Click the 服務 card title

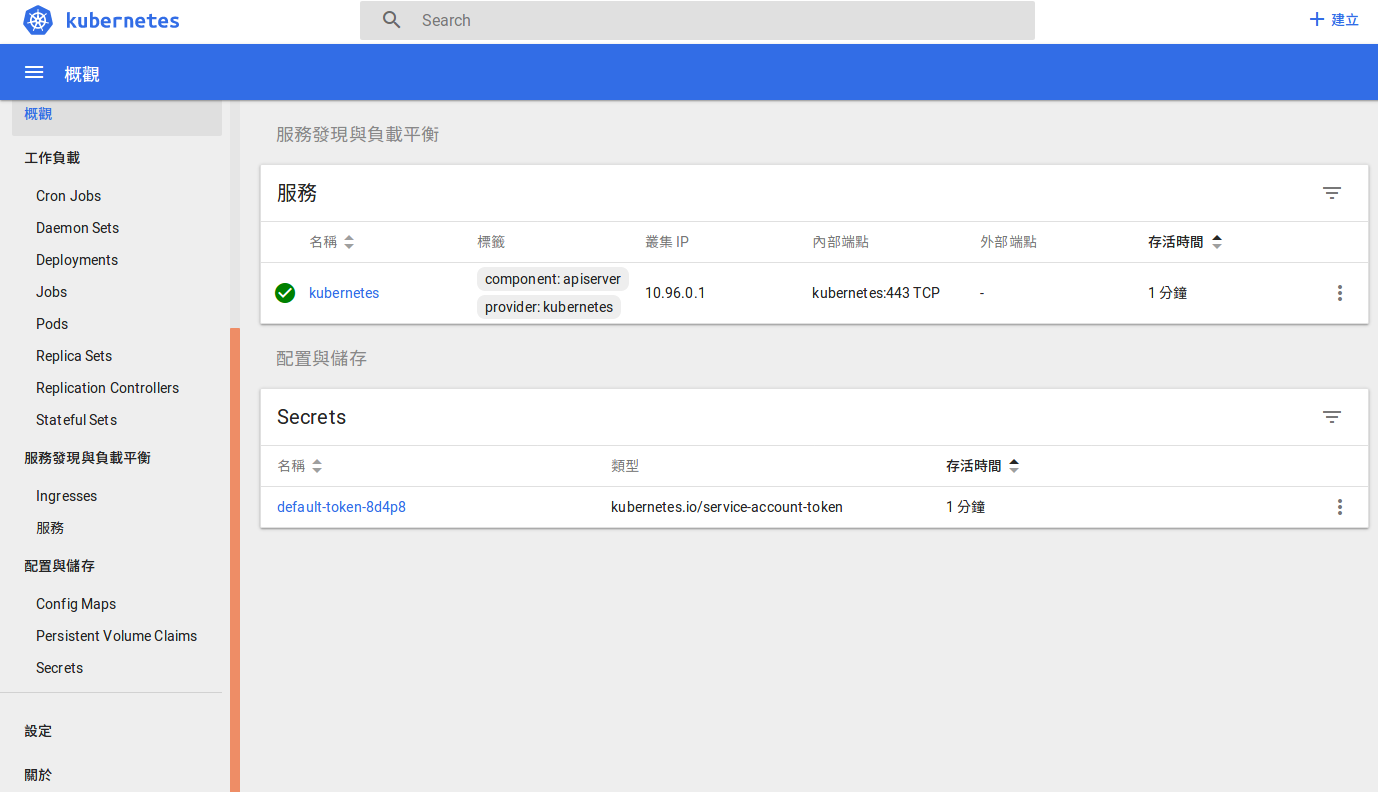(297, 193)
